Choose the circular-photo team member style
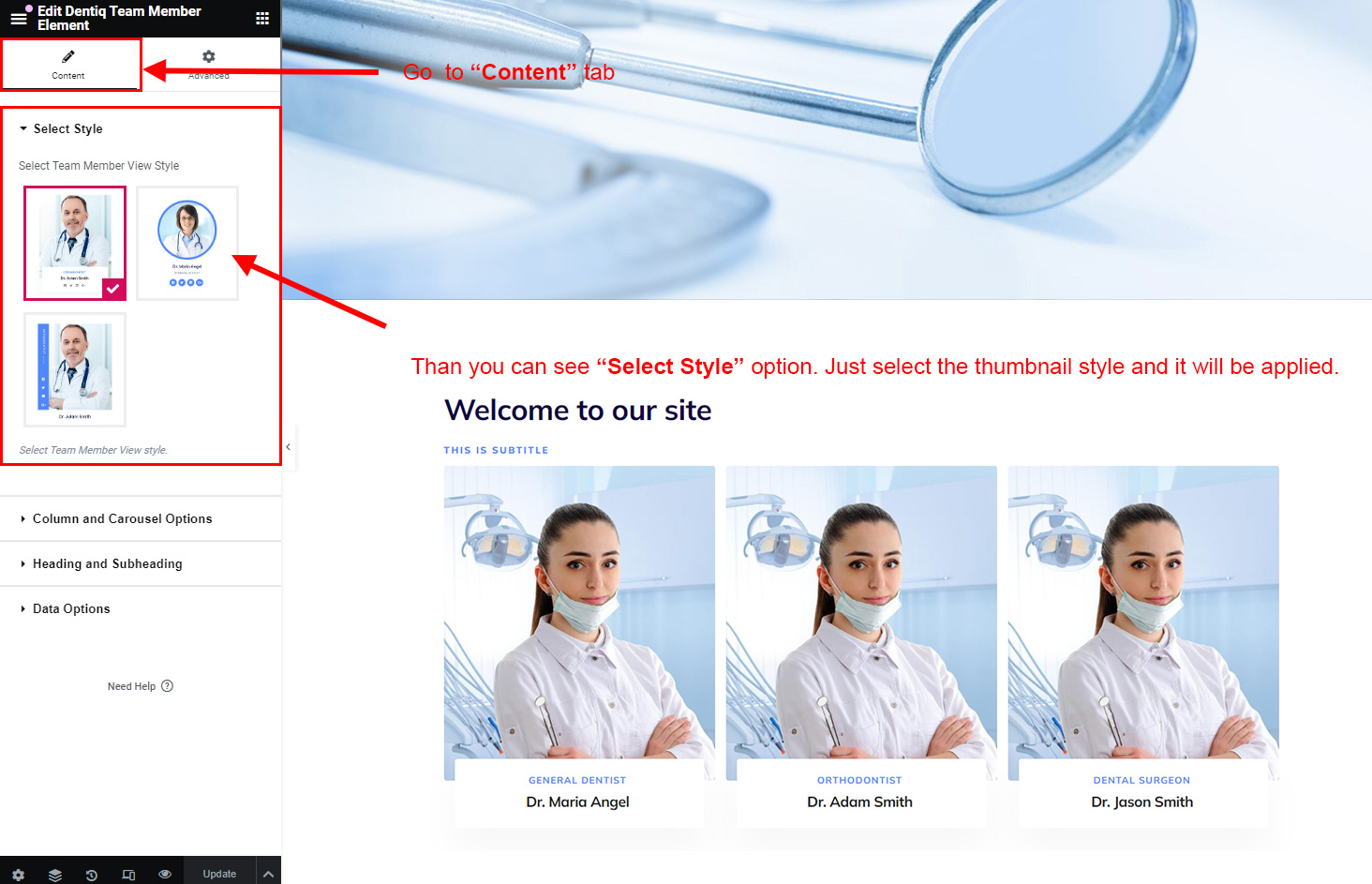The width and height of the screenshot is (1372, 884). [187, 243]
